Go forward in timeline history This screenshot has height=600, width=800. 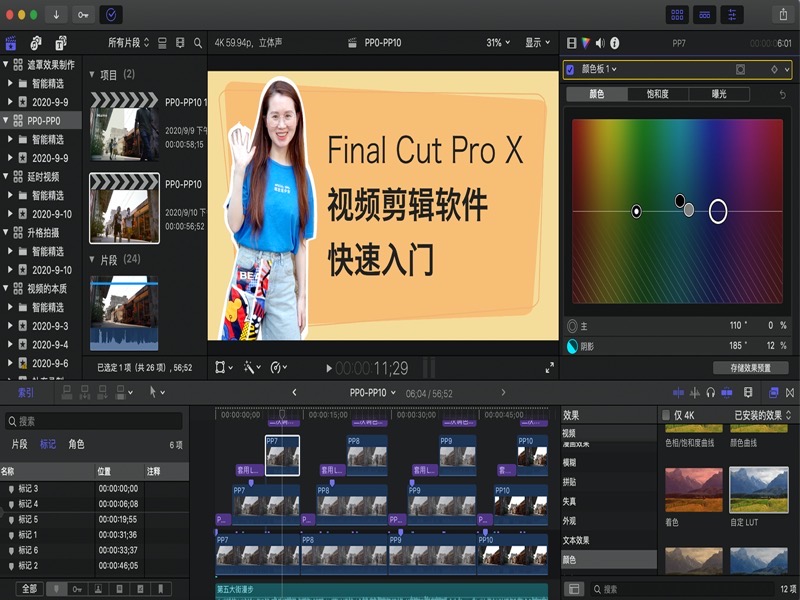point(503,392)
